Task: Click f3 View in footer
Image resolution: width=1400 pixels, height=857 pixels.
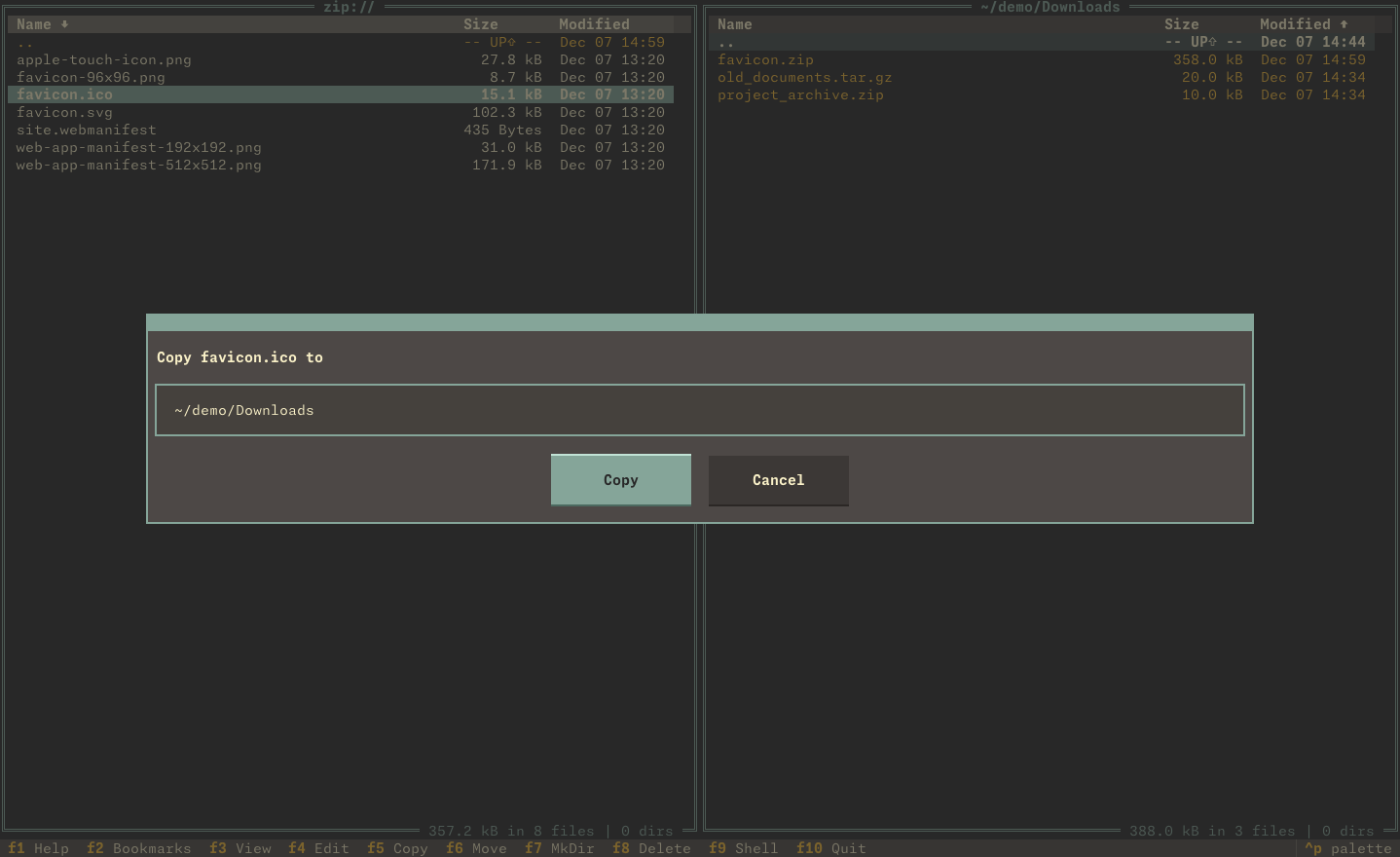Action: point(240,848)
